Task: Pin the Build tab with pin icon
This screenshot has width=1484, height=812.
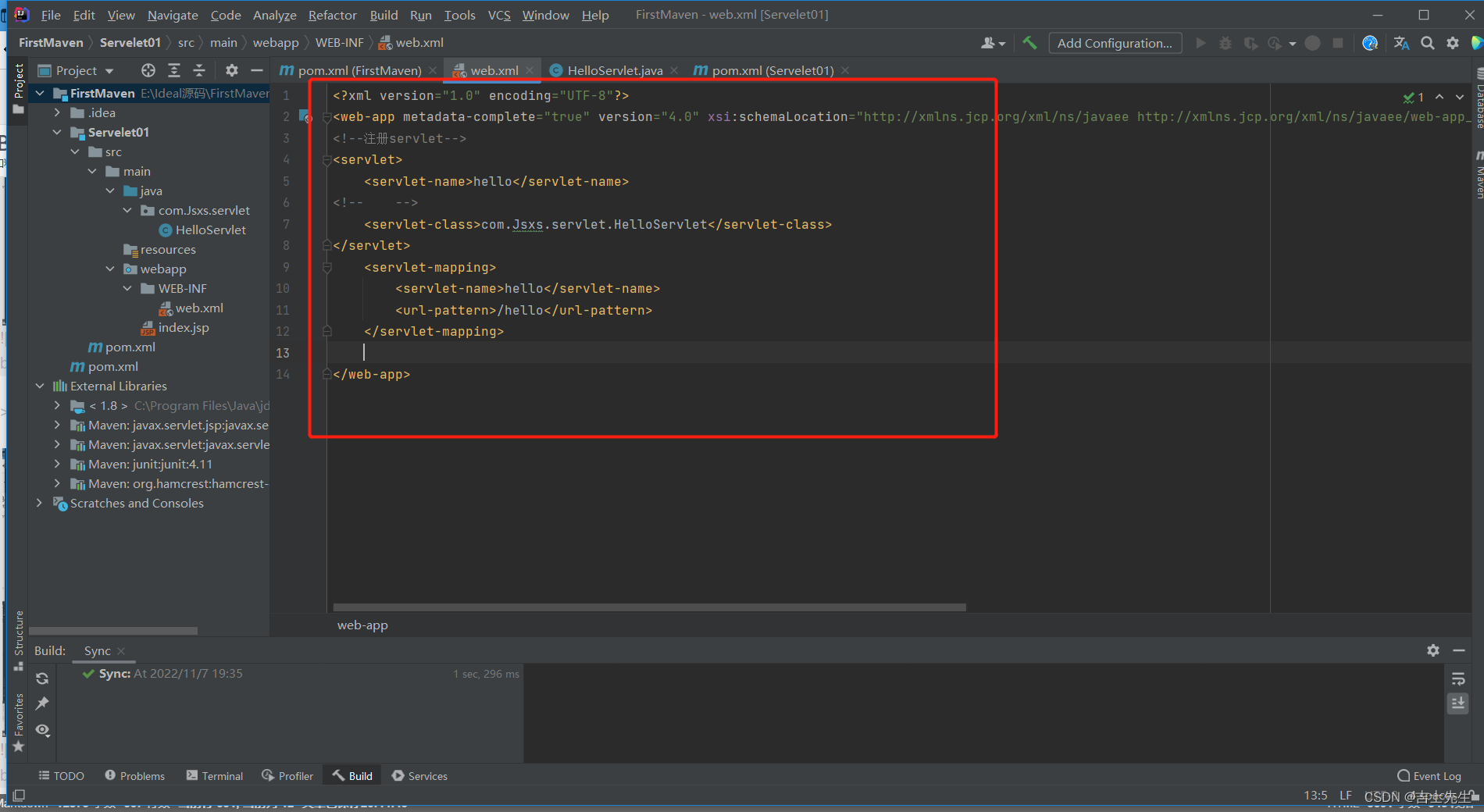Action: (42, 703)
